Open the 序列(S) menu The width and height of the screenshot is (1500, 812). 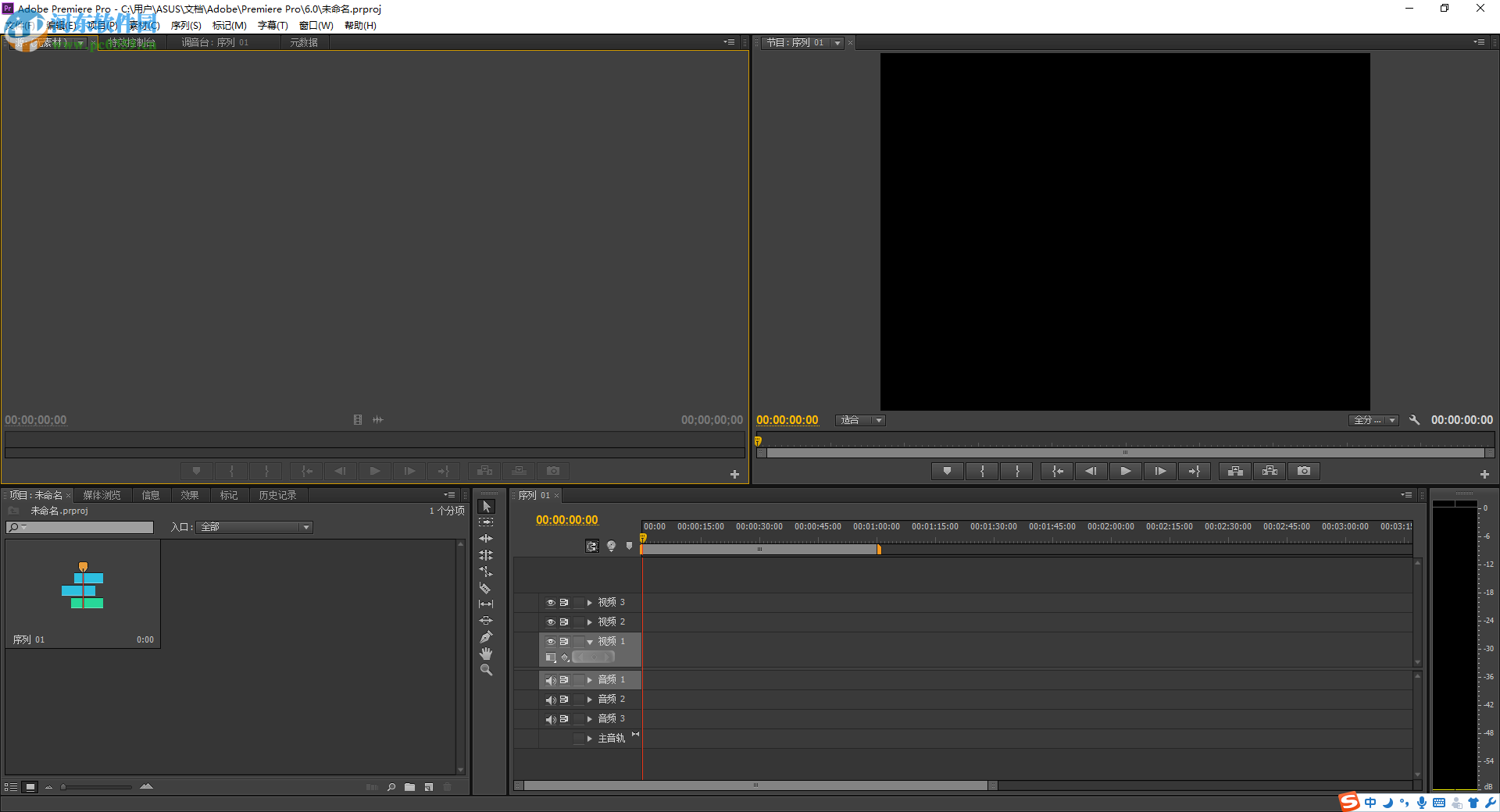tap(186, 26)
